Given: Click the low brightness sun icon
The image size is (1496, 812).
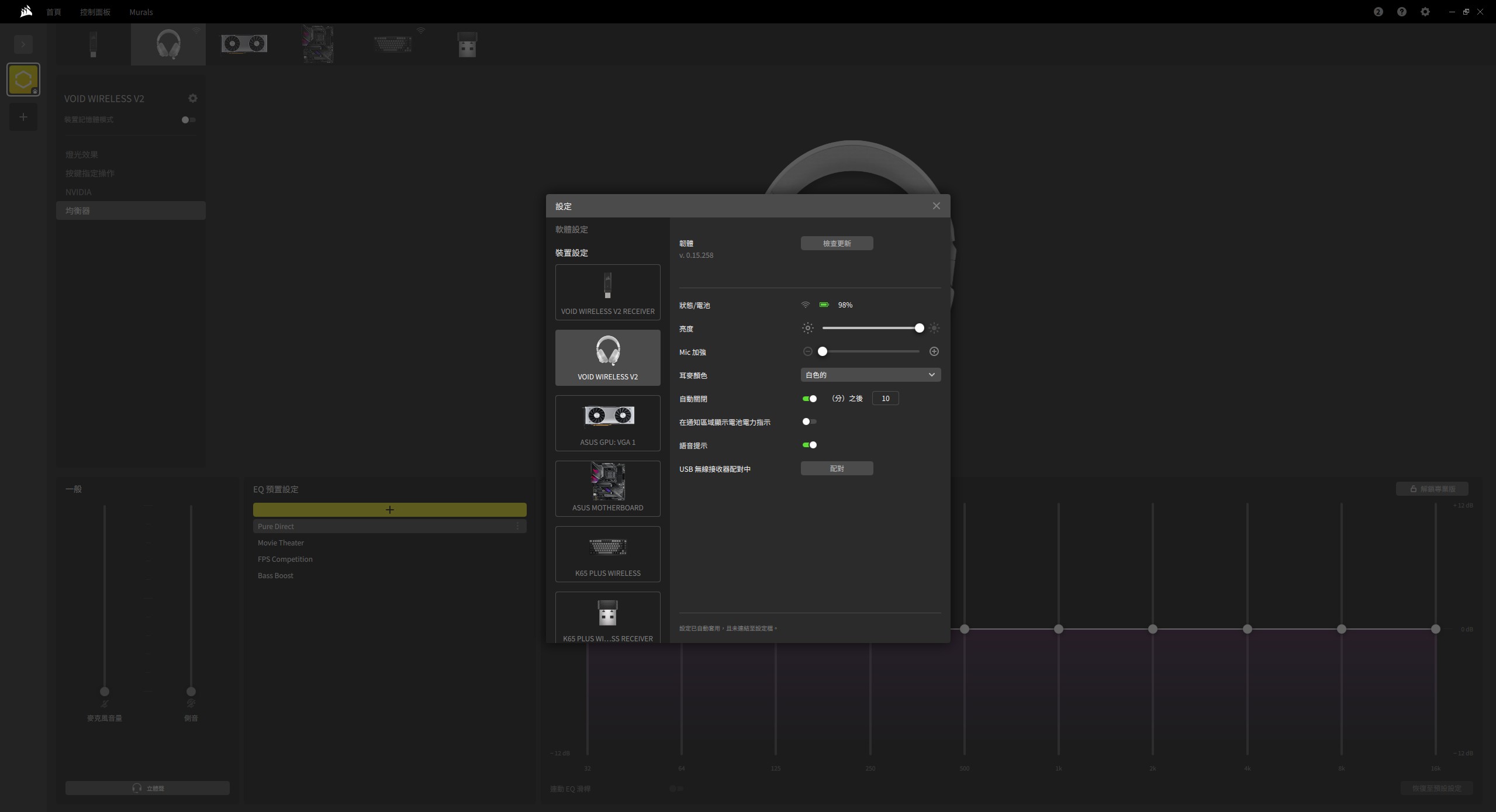Looking at the screenshot, I should click(807, 328).
